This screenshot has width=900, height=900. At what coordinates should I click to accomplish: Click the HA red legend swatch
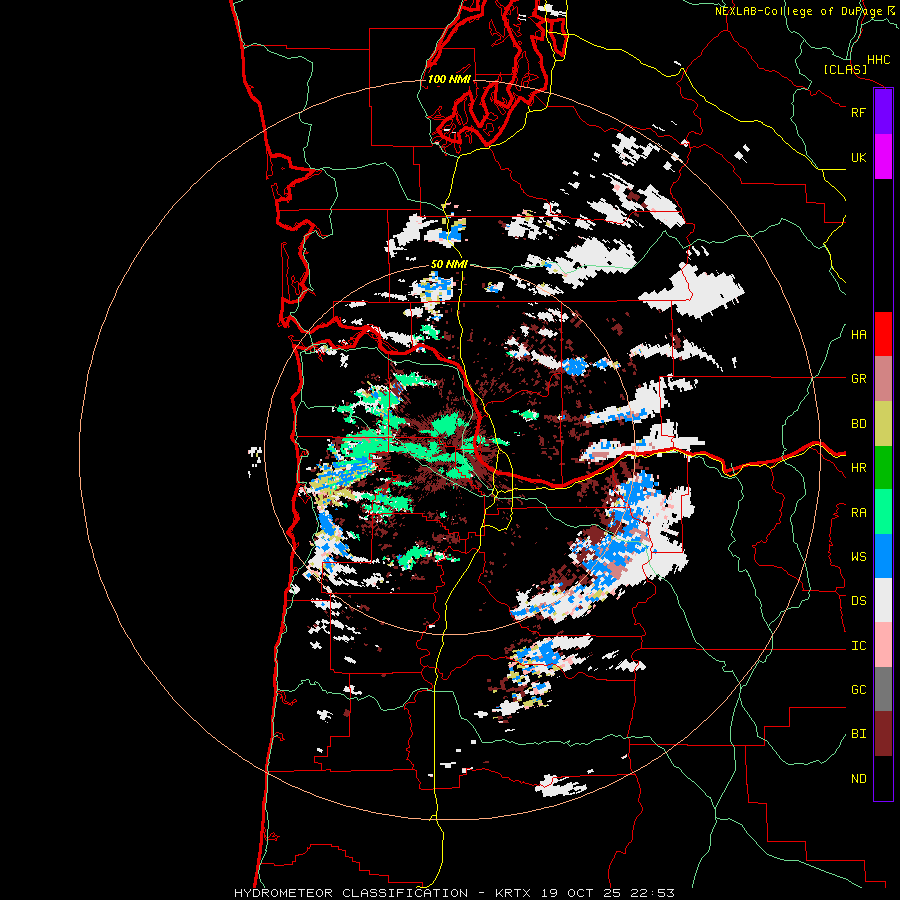(x=883, y=334)
